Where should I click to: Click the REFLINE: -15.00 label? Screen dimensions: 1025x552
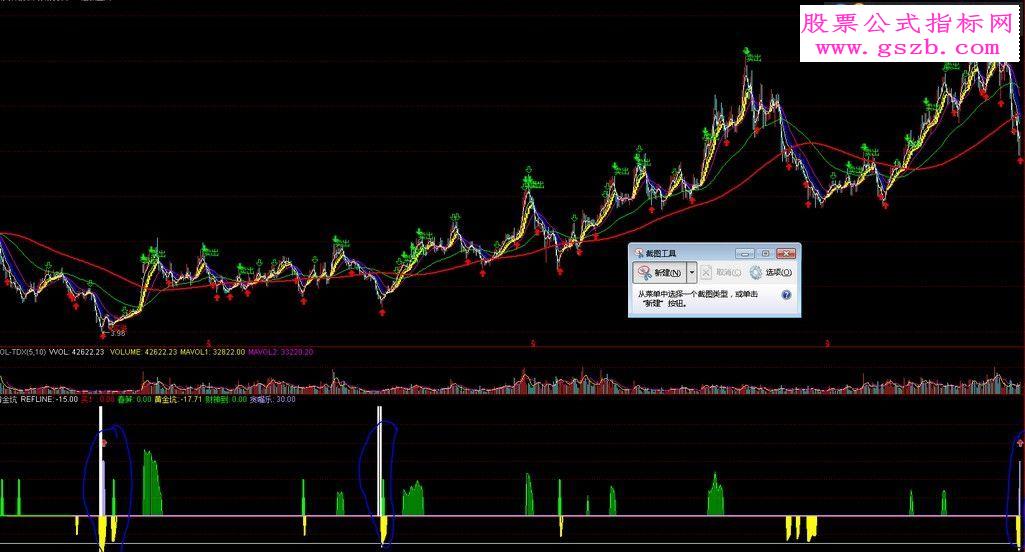(49, 399)
